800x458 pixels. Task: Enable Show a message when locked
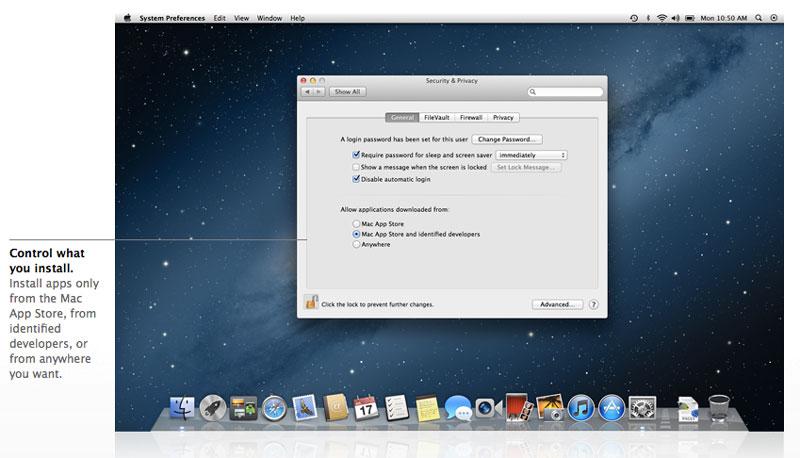356,167
